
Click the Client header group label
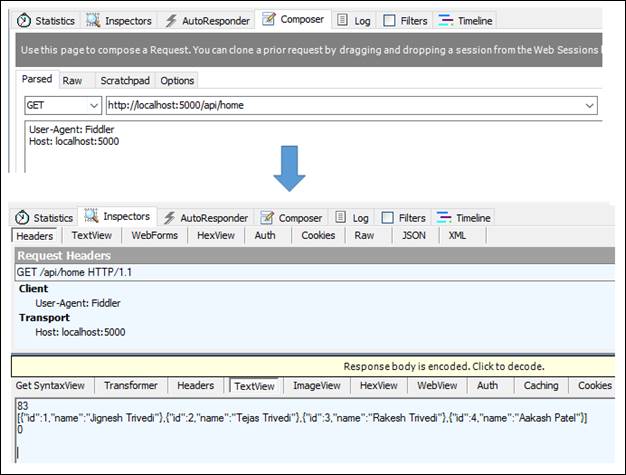34,289
